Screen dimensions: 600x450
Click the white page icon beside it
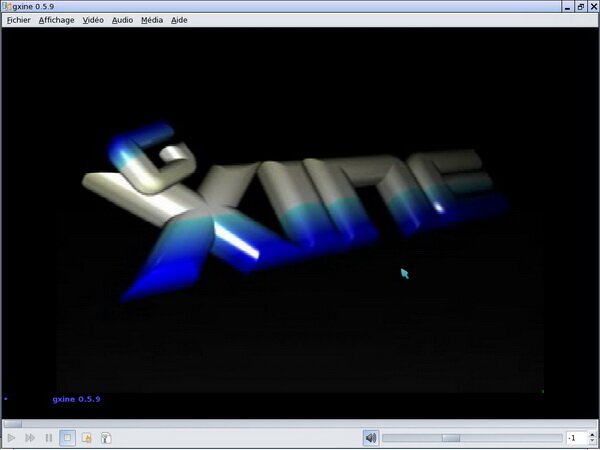(106, 438)
